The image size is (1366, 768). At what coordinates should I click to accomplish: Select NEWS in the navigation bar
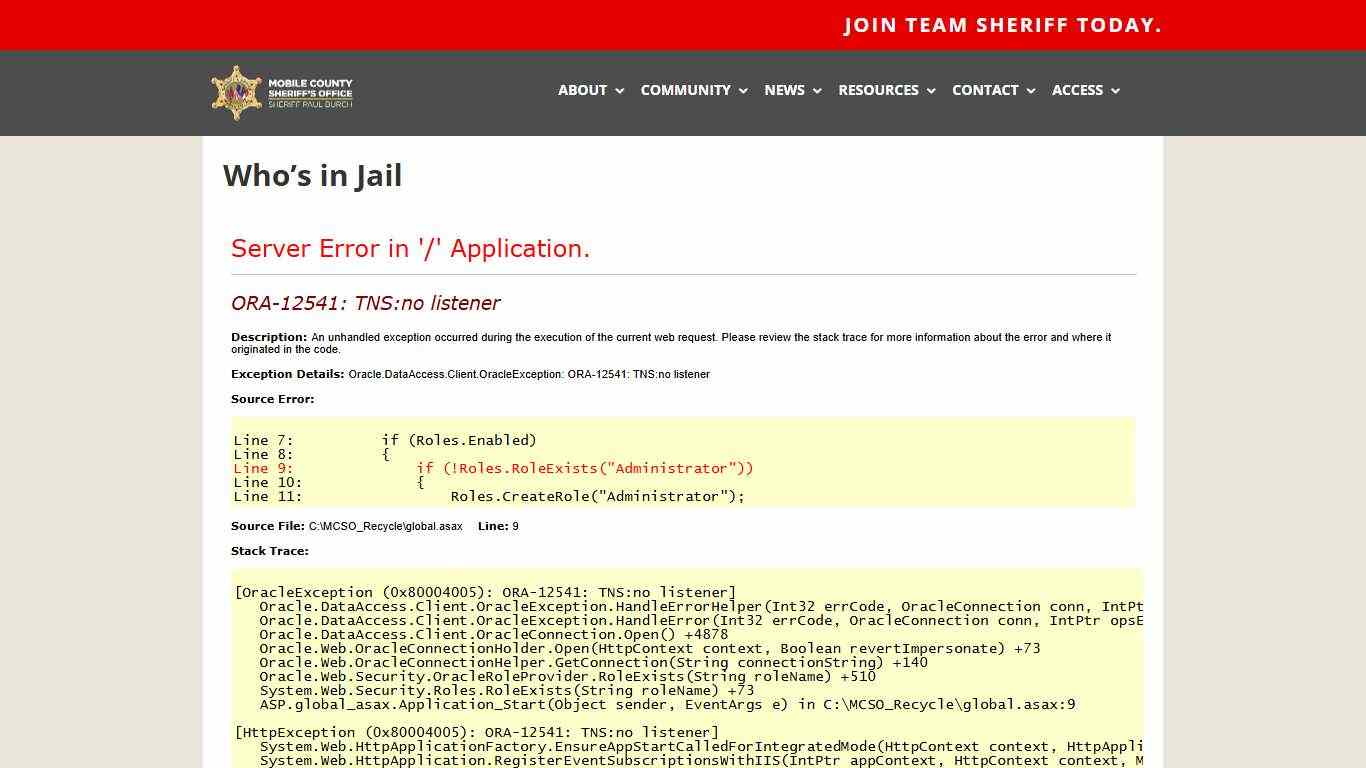[784, 90]
